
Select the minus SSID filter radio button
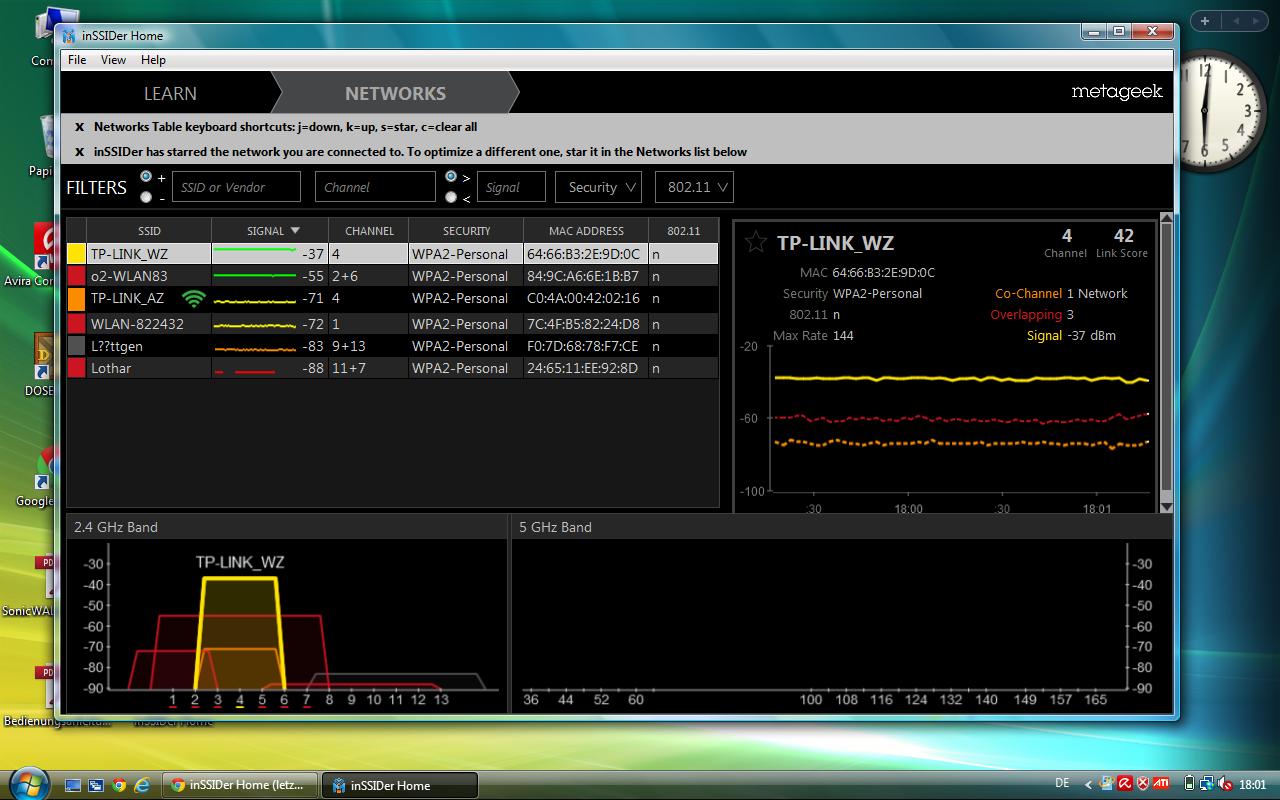point(147,197)
